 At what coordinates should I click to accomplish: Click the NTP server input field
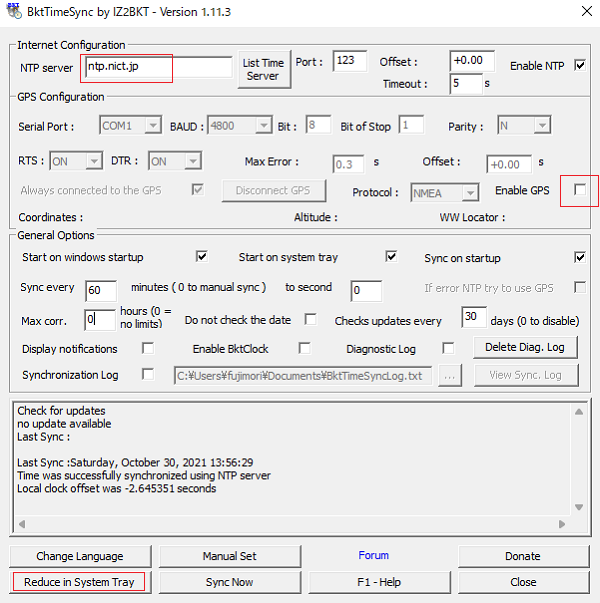pos(158,68)
